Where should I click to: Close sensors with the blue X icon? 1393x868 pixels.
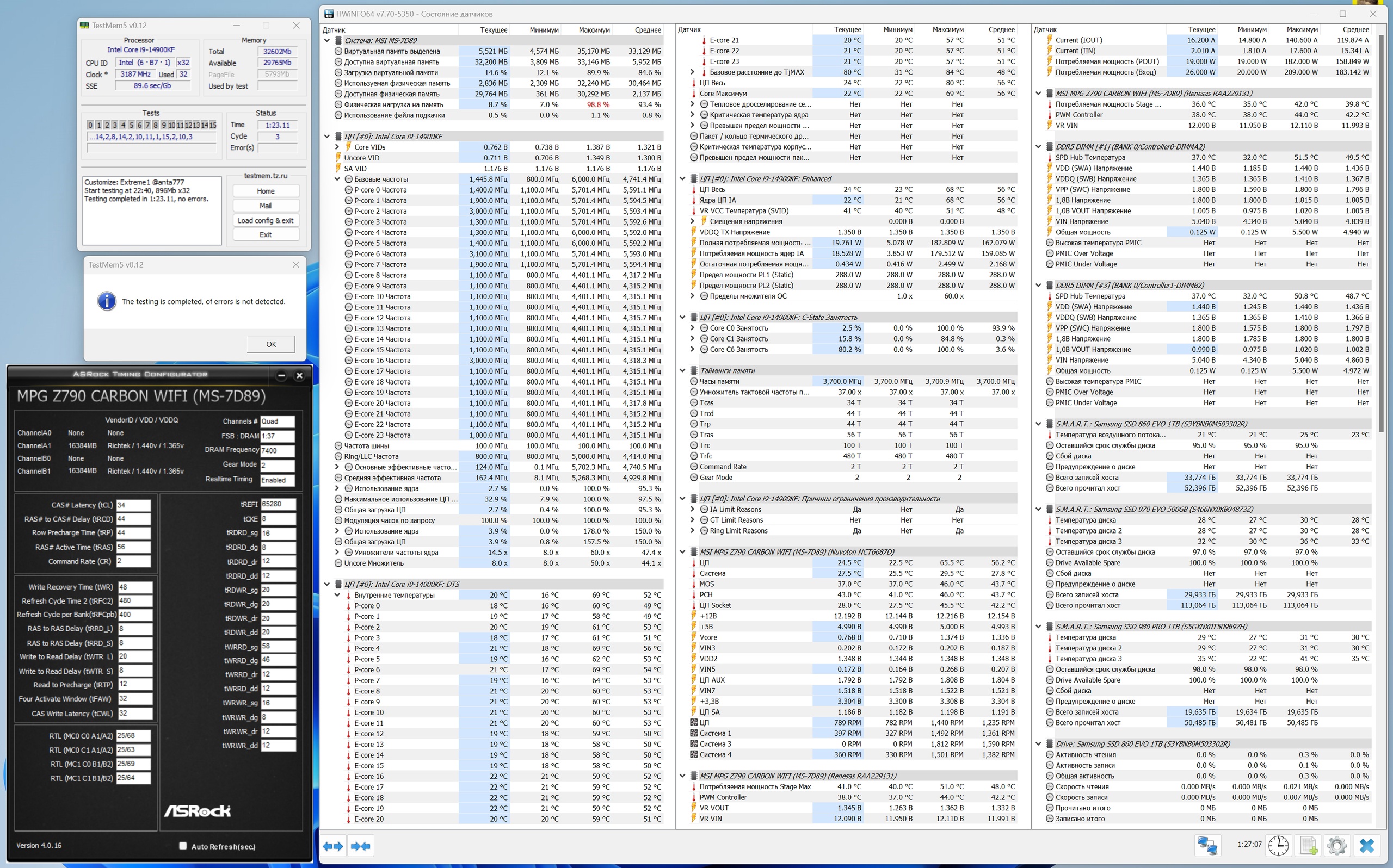(1367, 845)
